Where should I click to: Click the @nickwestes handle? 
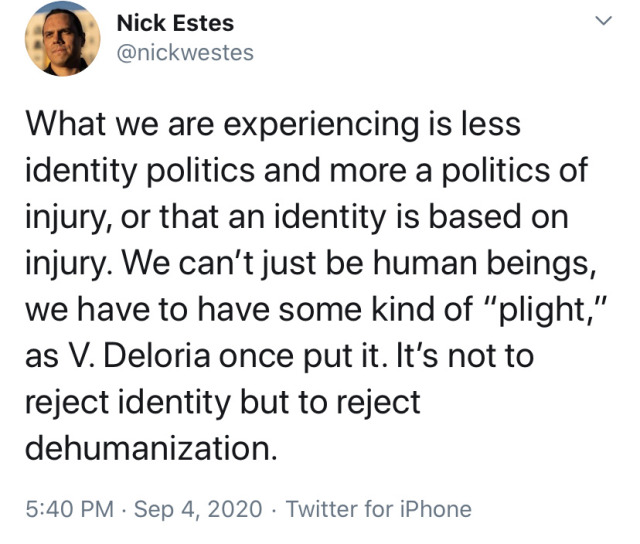185,52
